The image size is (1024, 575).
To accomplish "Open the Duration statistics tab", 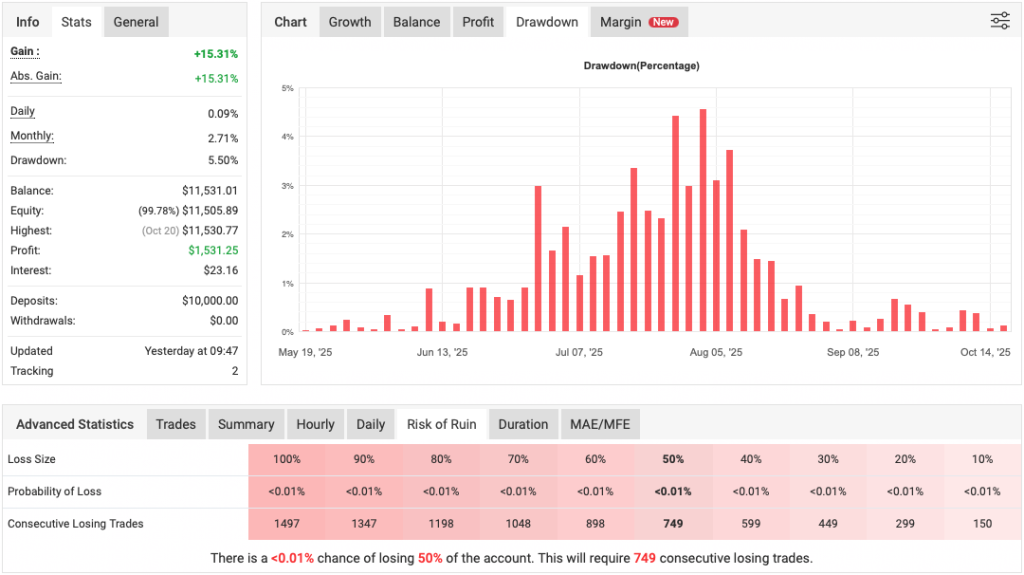I will coord(523,424).
